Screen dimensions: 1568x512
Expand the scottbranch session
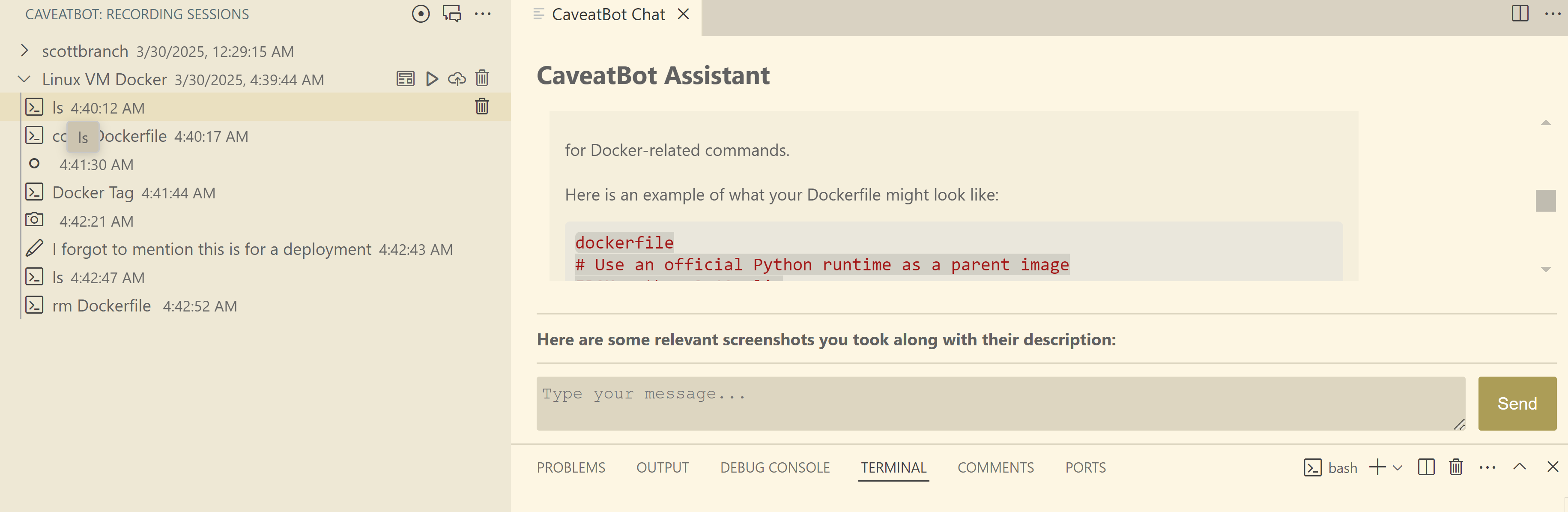coord(24,51)
